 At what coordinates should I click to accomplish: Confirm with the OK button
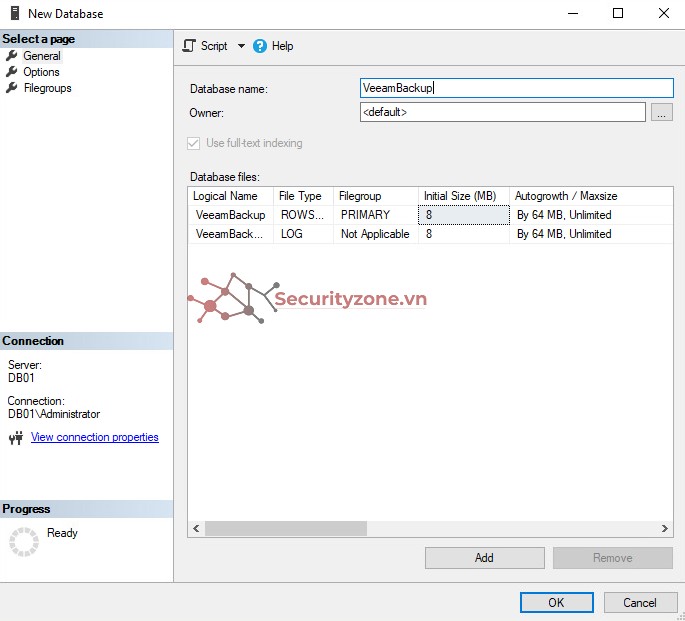(557, 603)
